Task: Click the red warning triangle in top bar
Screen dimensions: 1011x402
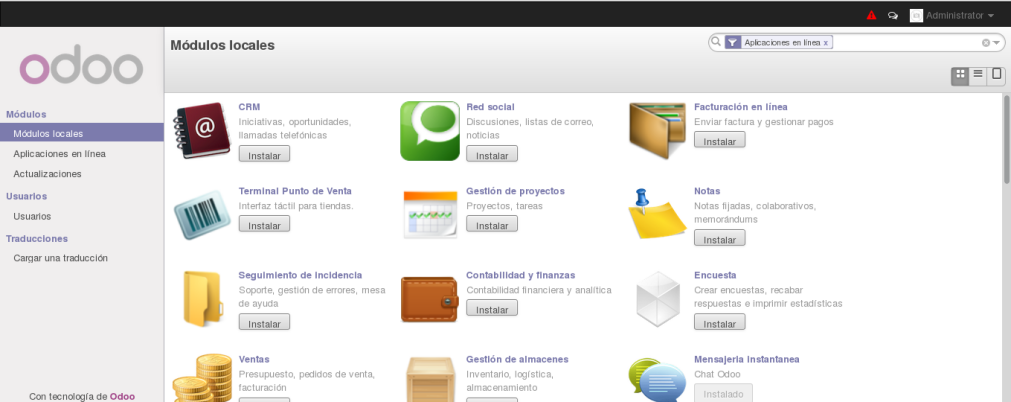Action: [x=871, y=15]
